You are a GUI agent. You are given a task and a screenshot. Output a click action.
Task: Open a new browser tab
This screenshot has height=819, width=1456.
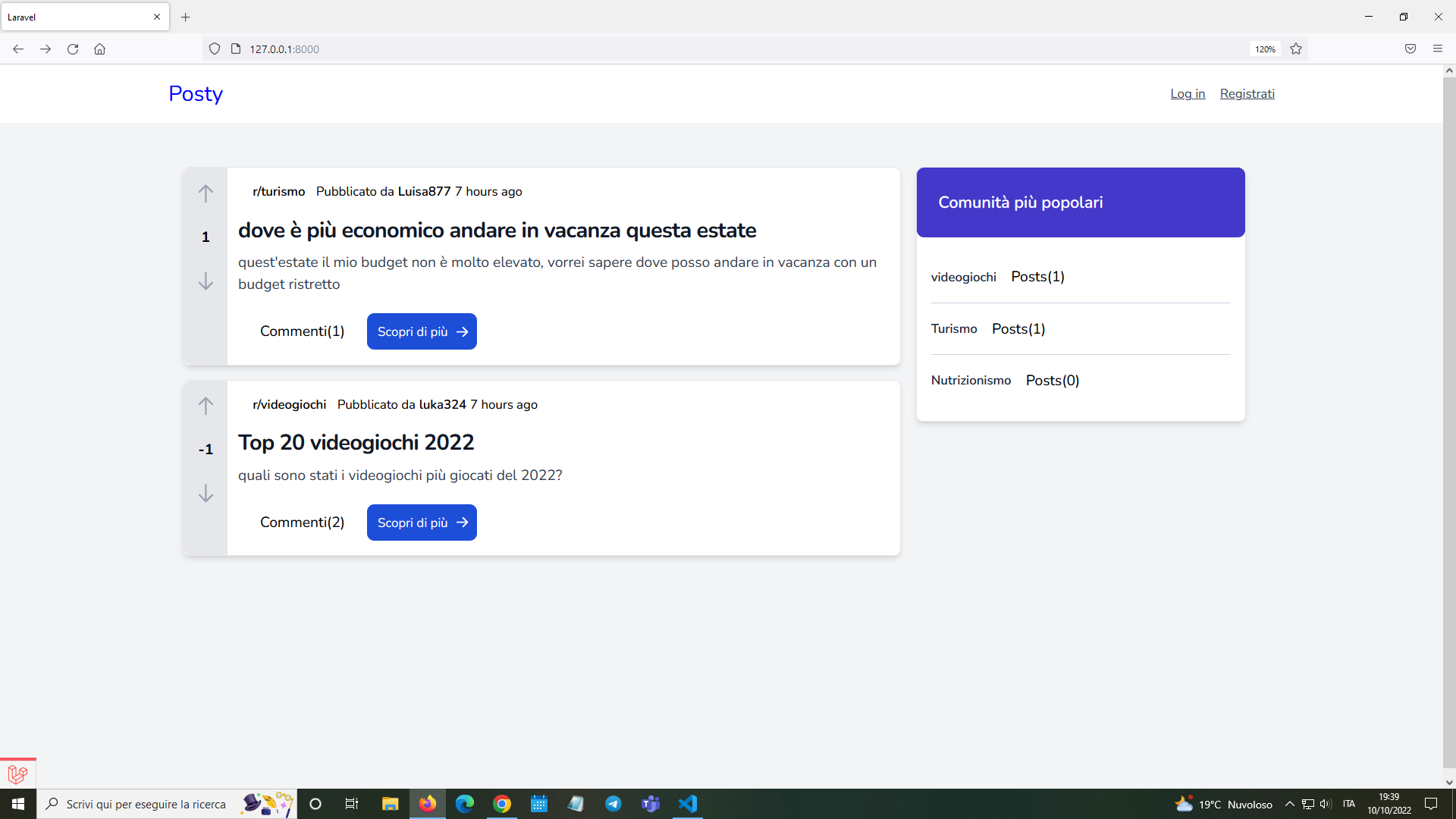[185, 17]
